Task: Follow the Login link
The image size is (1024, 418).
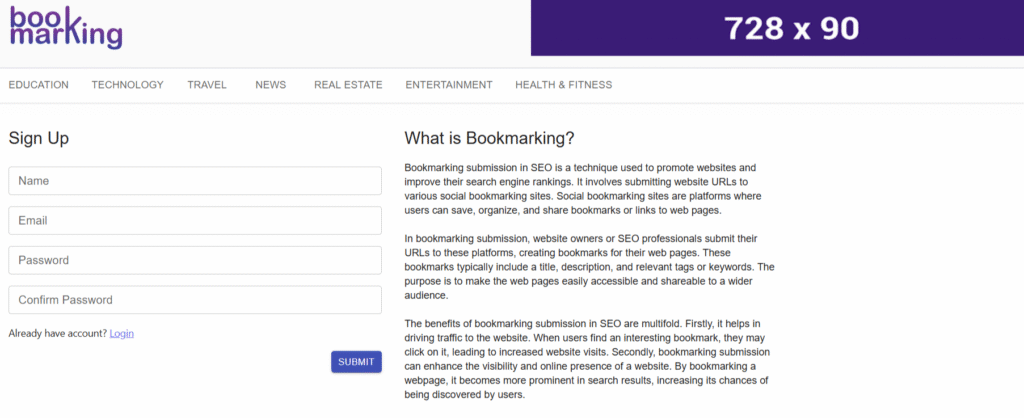Action: point(121,333)
